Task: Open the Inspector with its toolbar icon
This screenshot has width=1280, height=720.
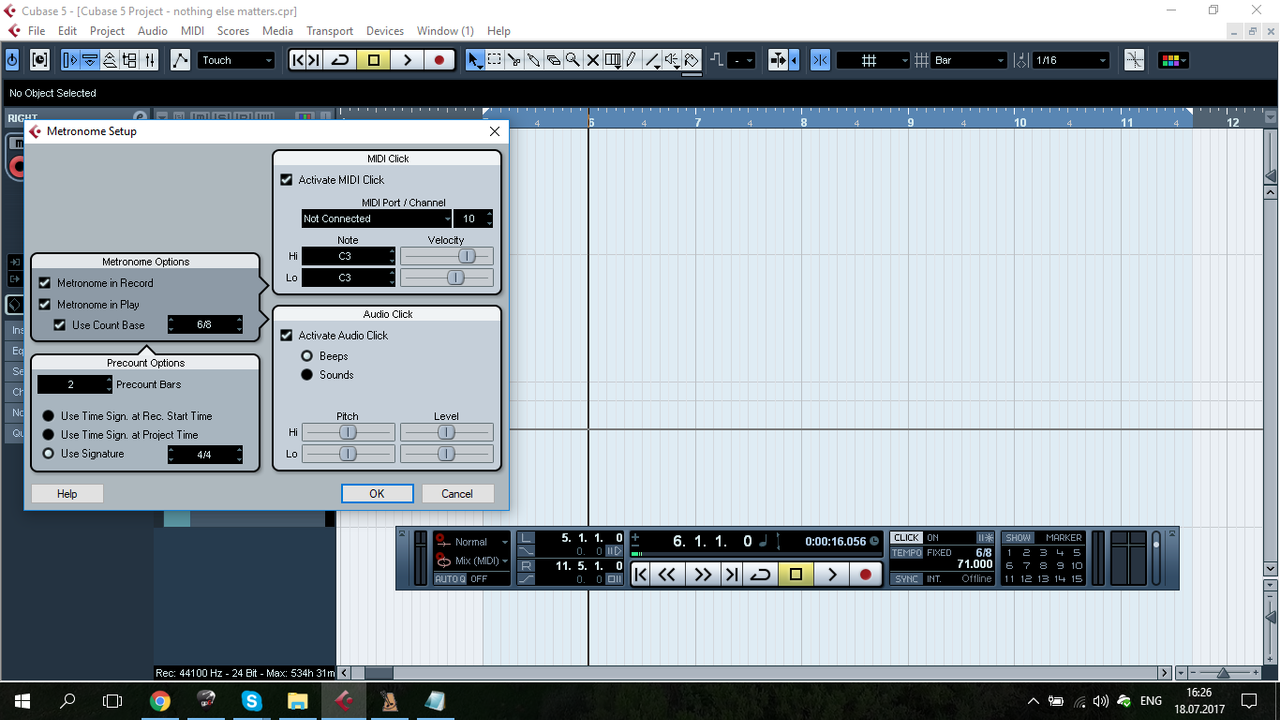Action: 70,60
